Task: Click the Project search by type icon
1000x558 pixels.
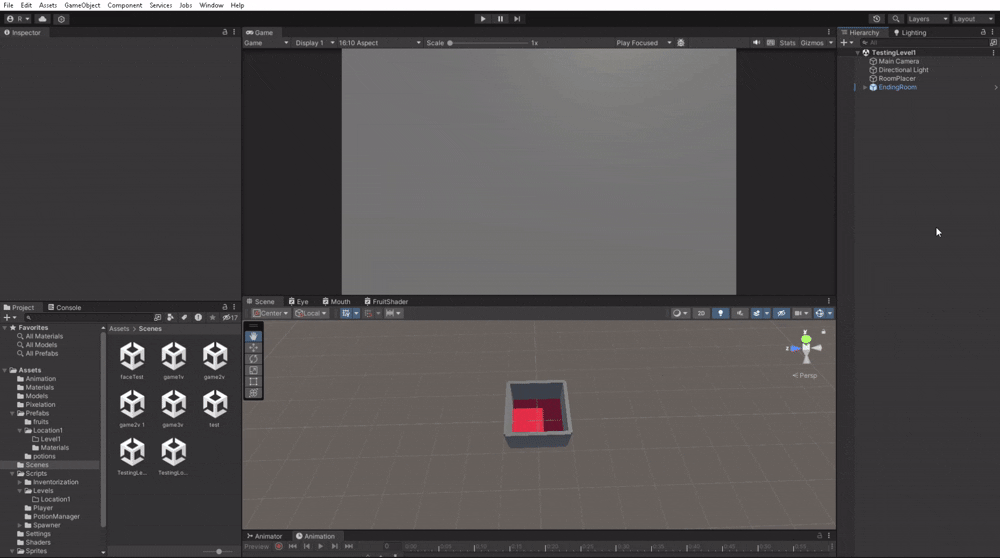Action: pos(170,317)
